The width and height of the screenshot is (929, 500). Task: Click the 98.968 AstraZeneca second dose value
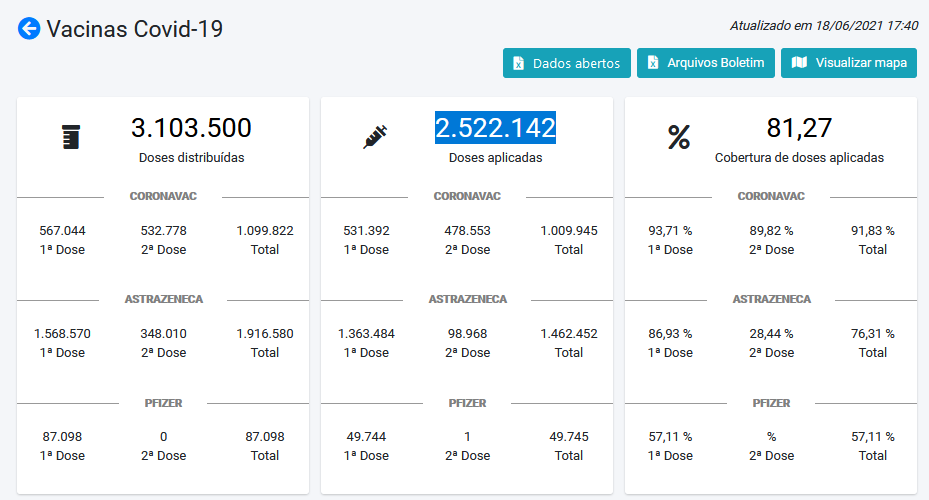click(467, 333)
